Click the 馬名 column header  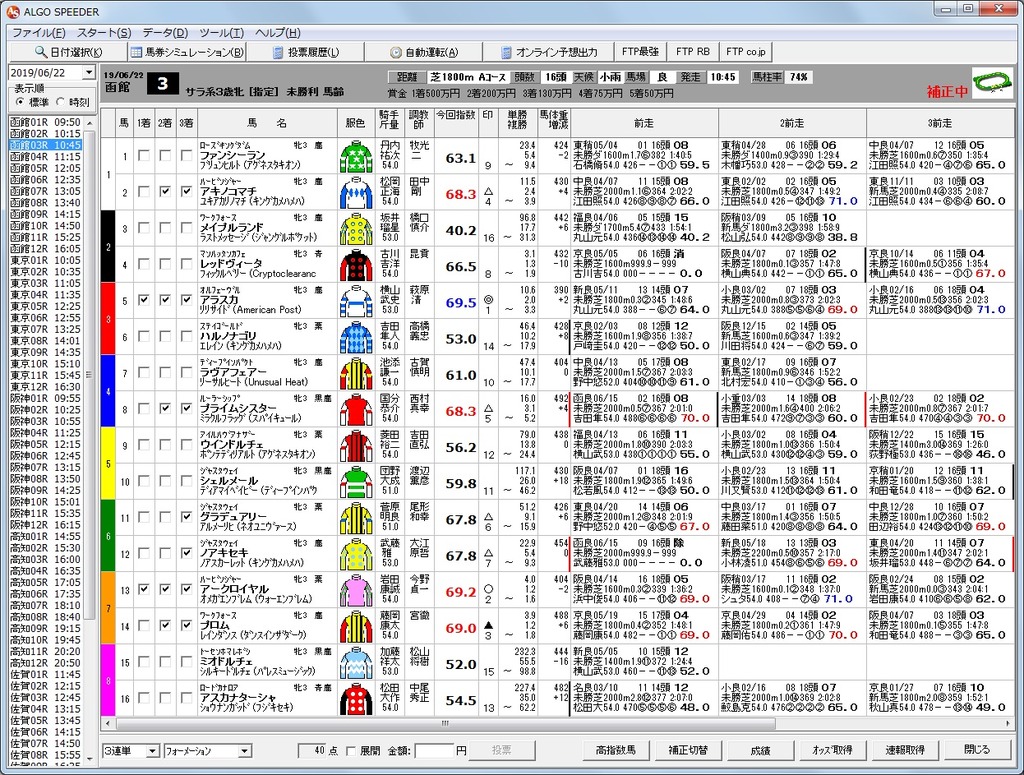coord(267,123)
